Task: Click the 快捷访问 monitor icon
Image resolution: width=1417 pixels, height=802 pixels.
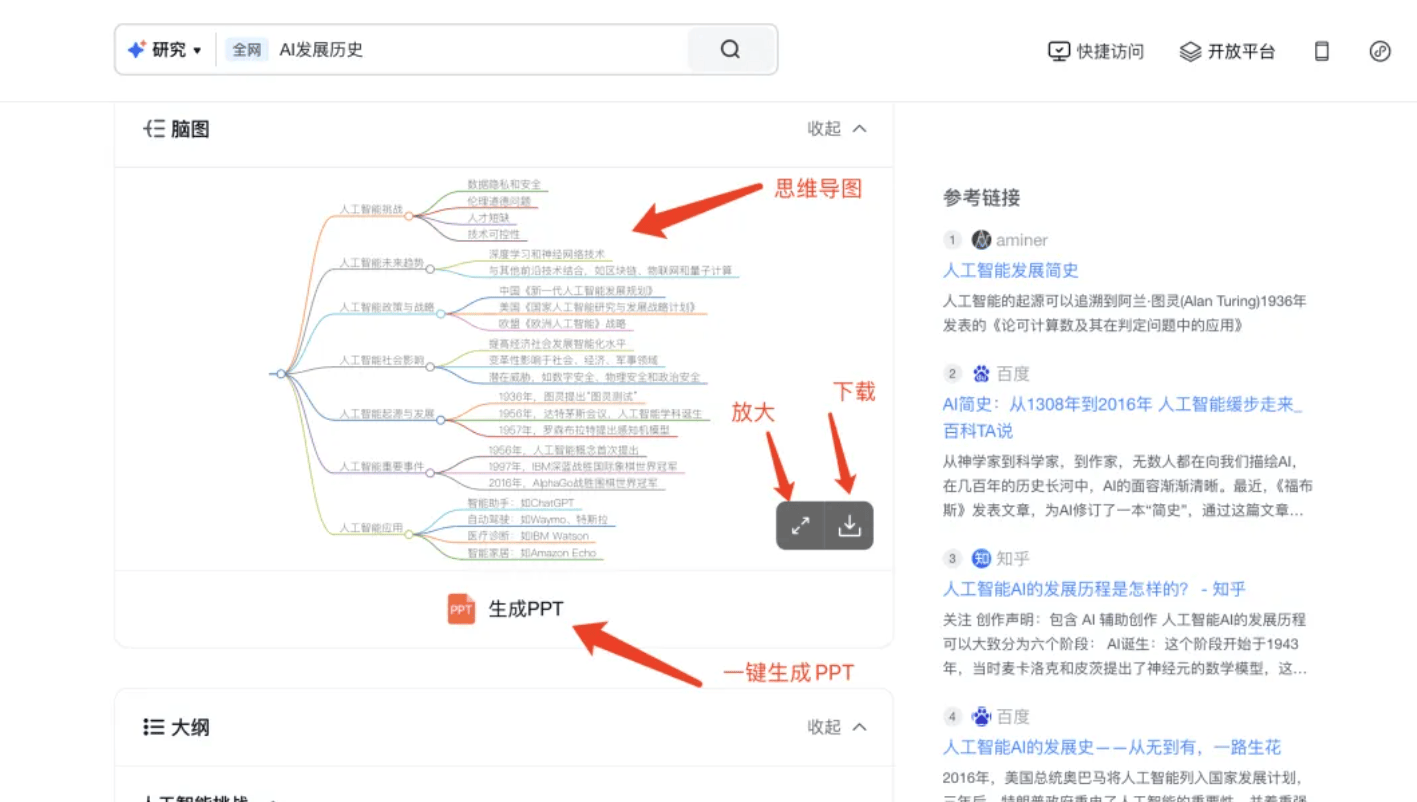Action: 1058,51
